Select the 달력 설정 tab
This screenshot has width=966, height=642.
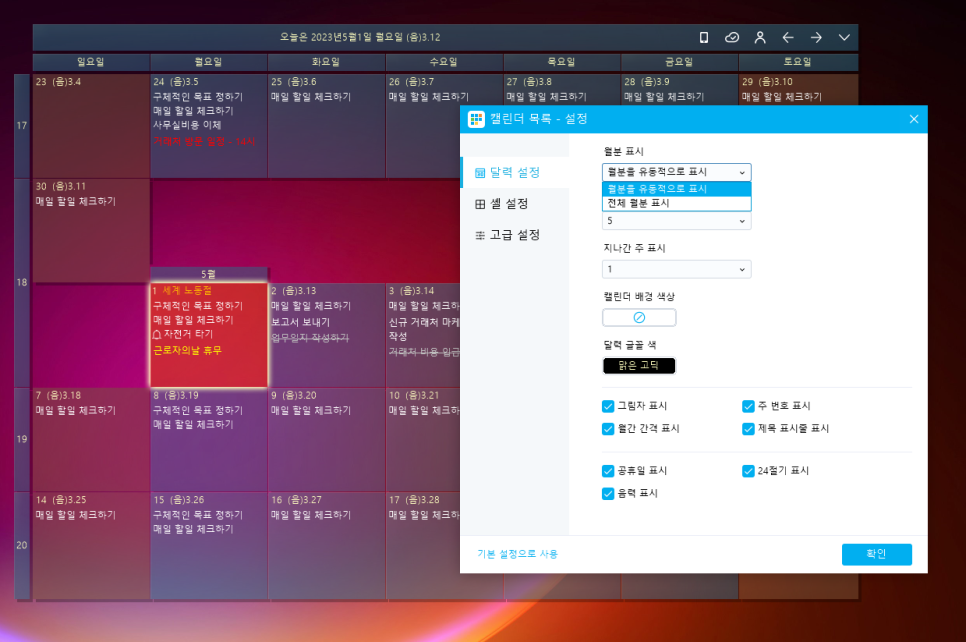point(515,173)
